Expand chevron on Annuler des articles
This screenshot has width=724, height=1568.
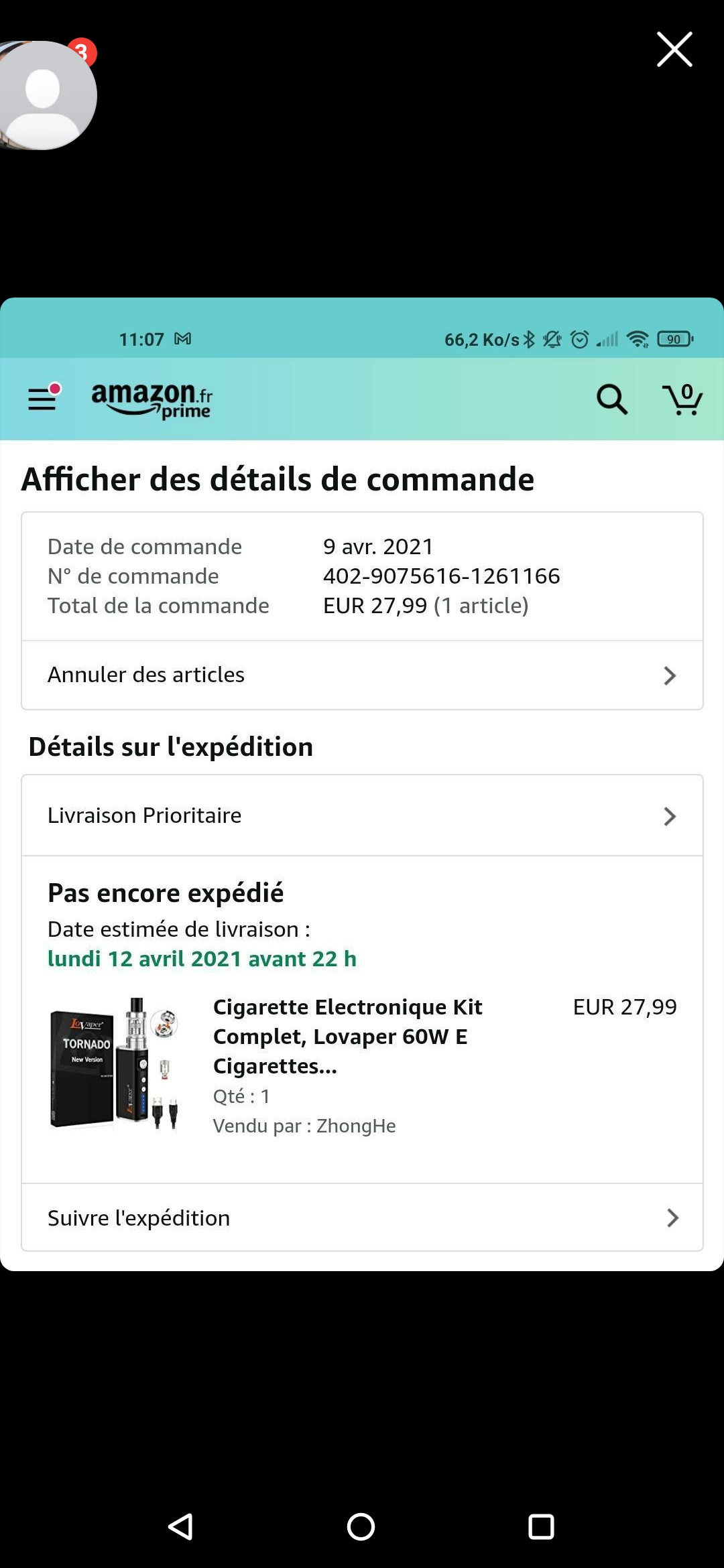[669, 675]
